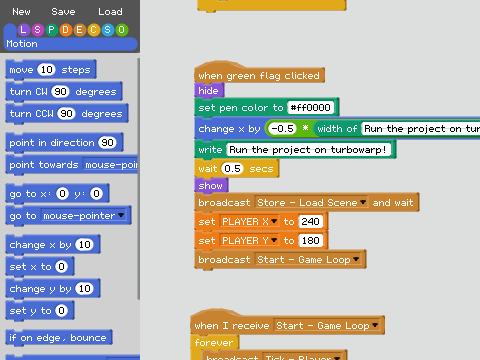Select the orange D category circle
The height and width of the screenshot is (360, 480).
pyautogui.click(x=65, y=30)
